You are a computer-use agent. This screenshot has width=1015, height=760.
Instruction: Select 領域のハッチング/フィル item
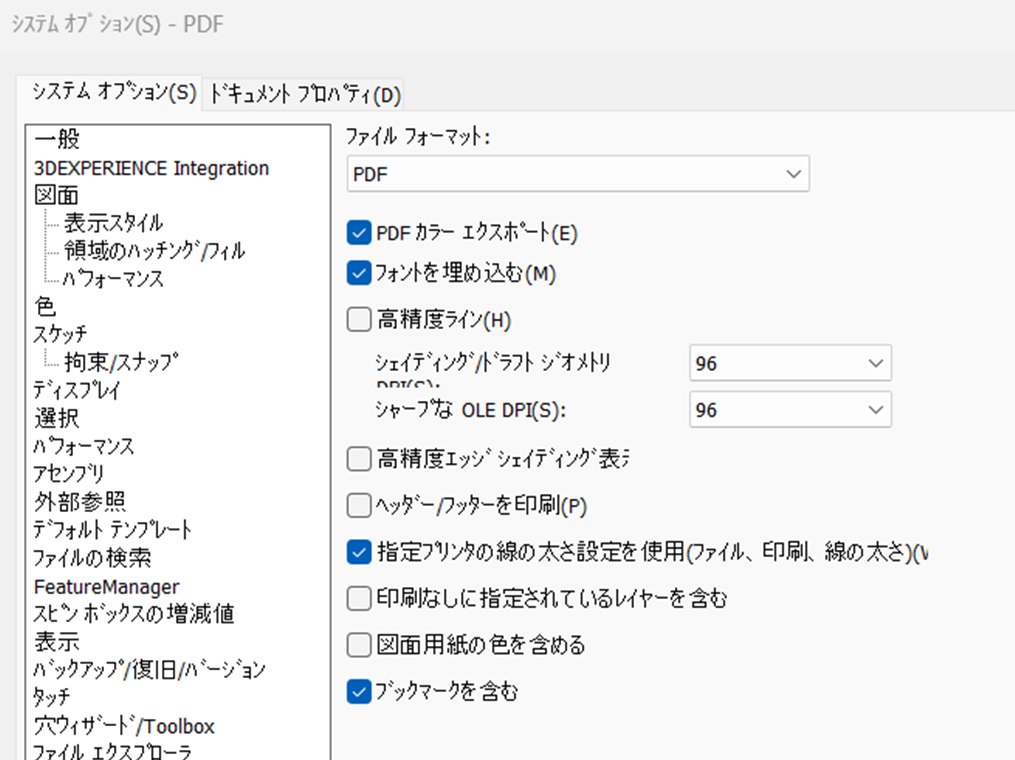click(155, 251)
